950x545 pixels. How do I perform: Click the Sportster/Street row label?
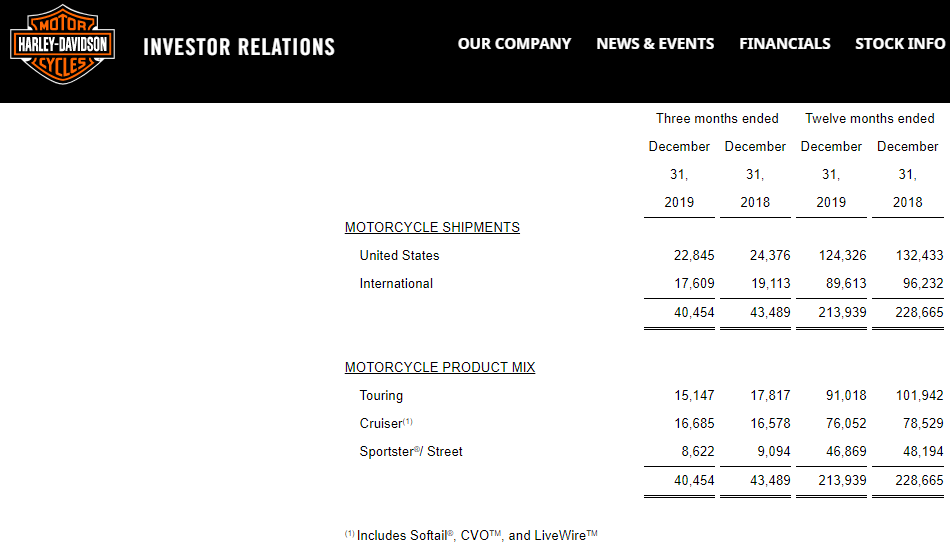(411, 451)
